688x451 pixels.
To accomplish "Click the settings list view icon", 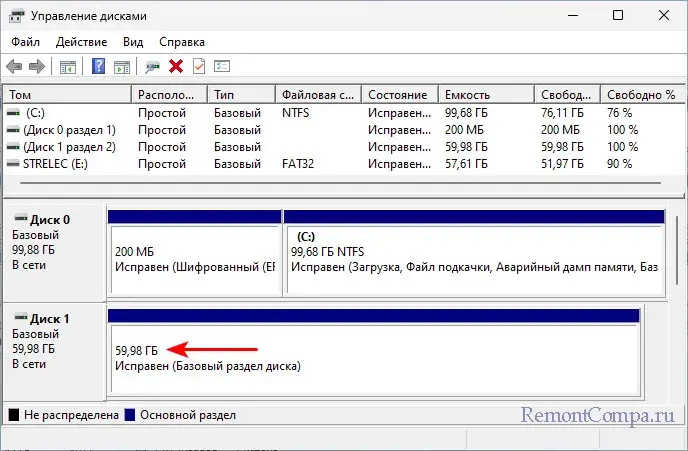I will point(222,66).
